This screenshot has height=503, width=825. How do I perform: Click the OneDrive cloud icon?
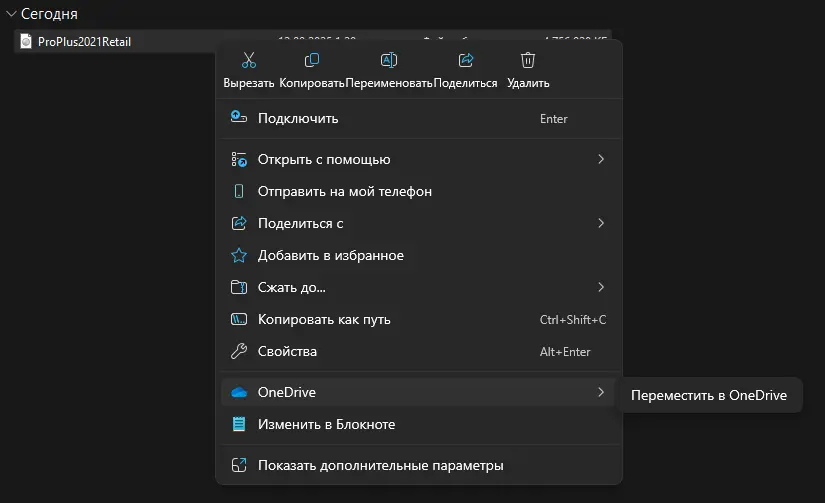pos(239,393)
